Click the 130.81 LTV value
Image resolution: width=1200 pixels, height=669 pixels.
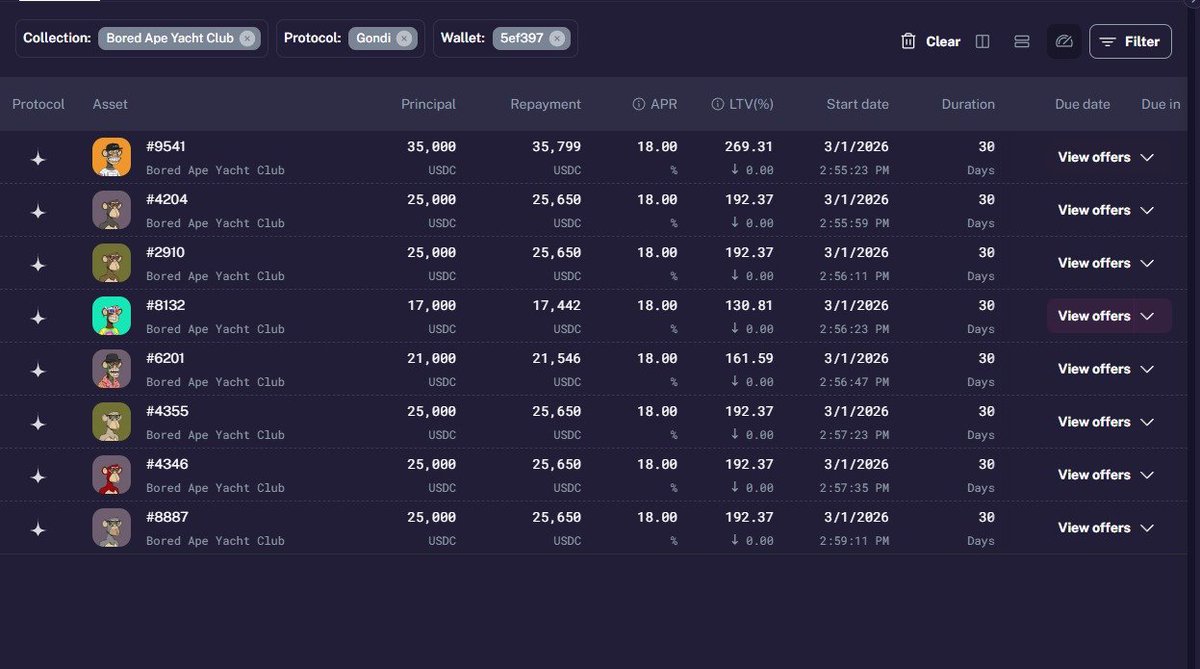click(x=749, y=306)
